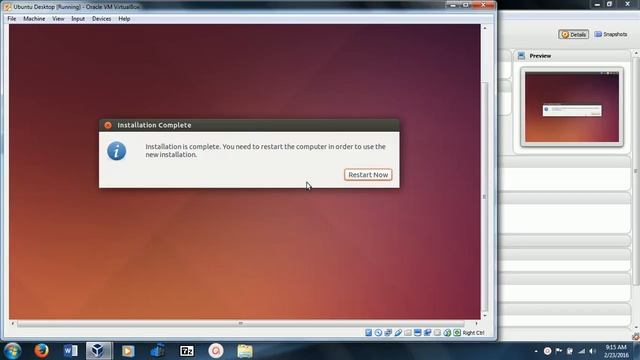Screen dimensions: 640x360
Task: Open the Input menu
Action: (x=78, y=19)
